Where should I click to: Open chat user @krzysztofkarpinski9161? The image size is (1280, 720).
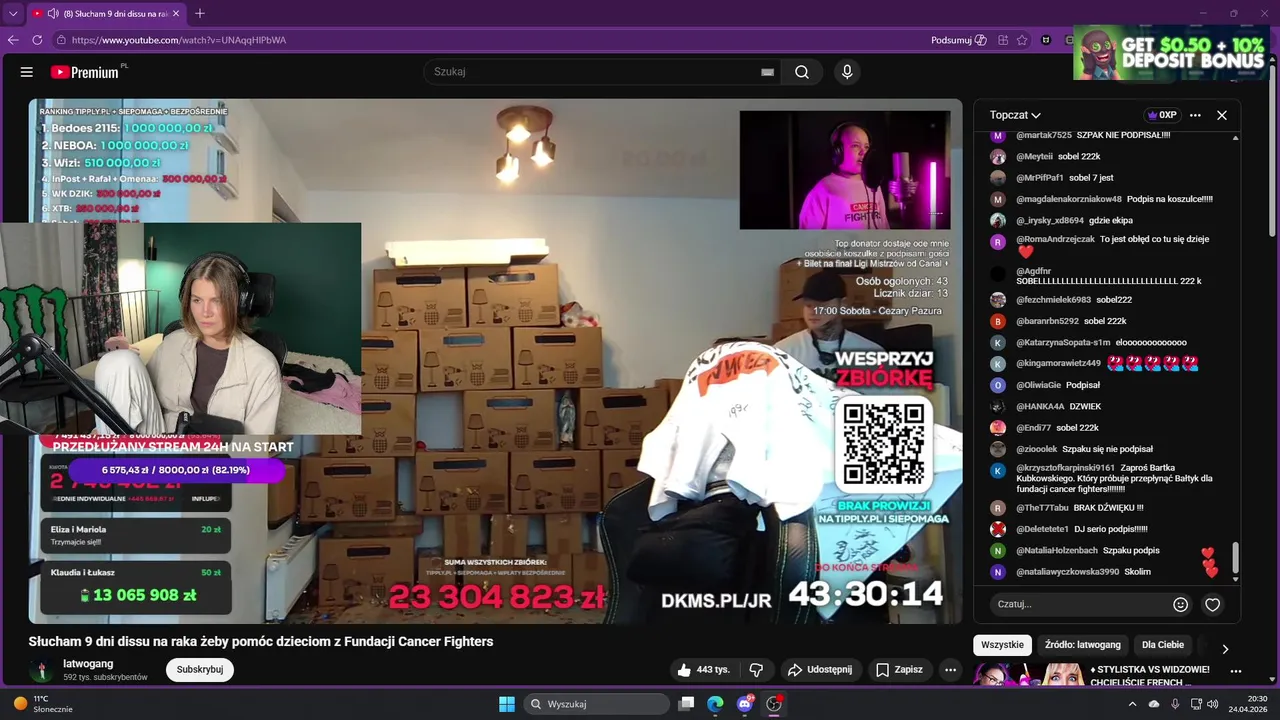(x=1065, y=468)
